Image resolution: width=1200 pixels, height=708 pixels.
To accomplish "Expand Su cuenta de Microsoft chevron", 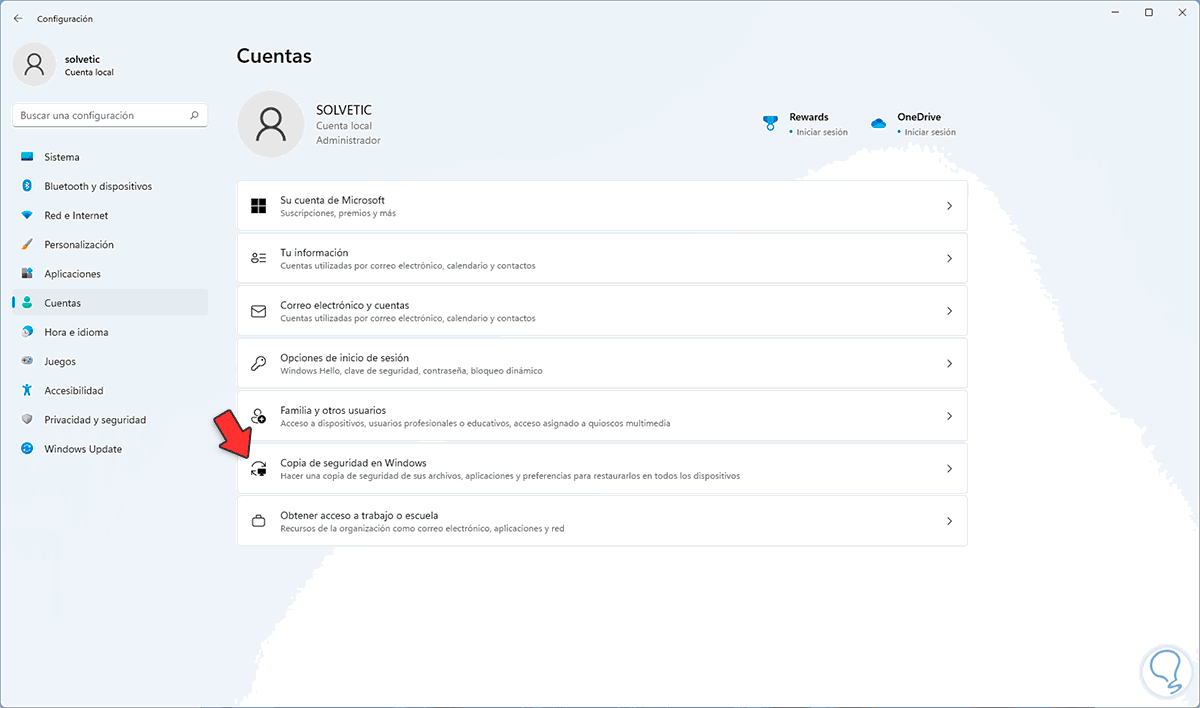I will click(x=949, y=206).
